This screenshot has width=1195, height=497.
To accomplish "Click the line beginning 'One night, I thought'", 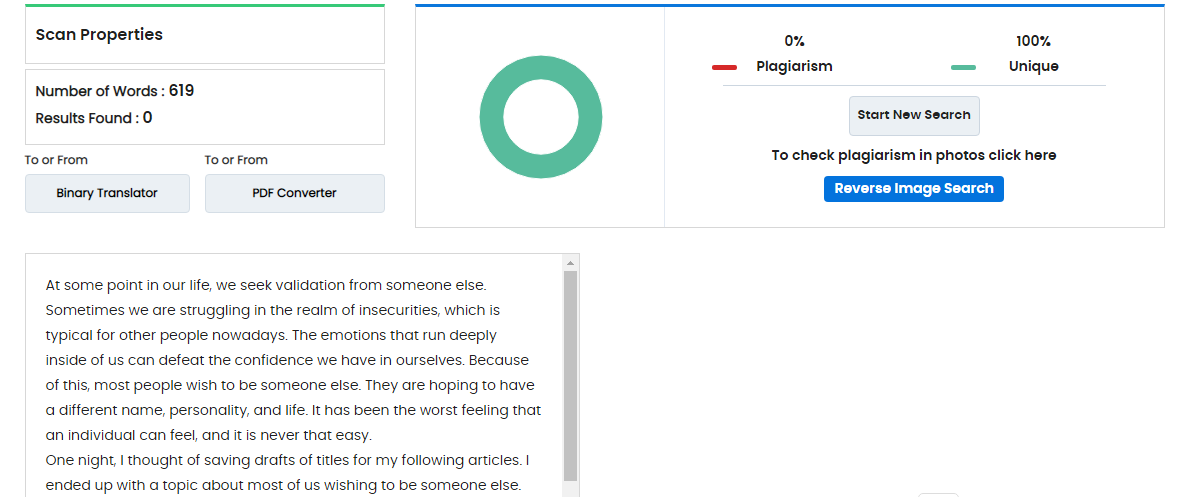I will (x=287, y=460).
